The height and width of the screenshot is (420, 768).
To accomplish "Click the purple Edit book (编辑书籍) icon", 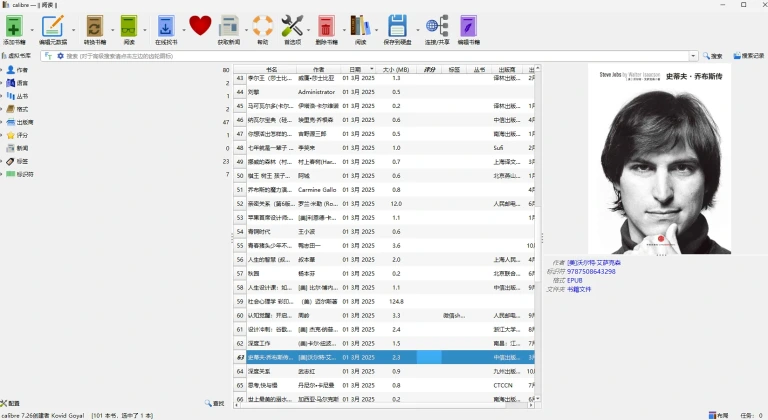I will tap(468, 26).
